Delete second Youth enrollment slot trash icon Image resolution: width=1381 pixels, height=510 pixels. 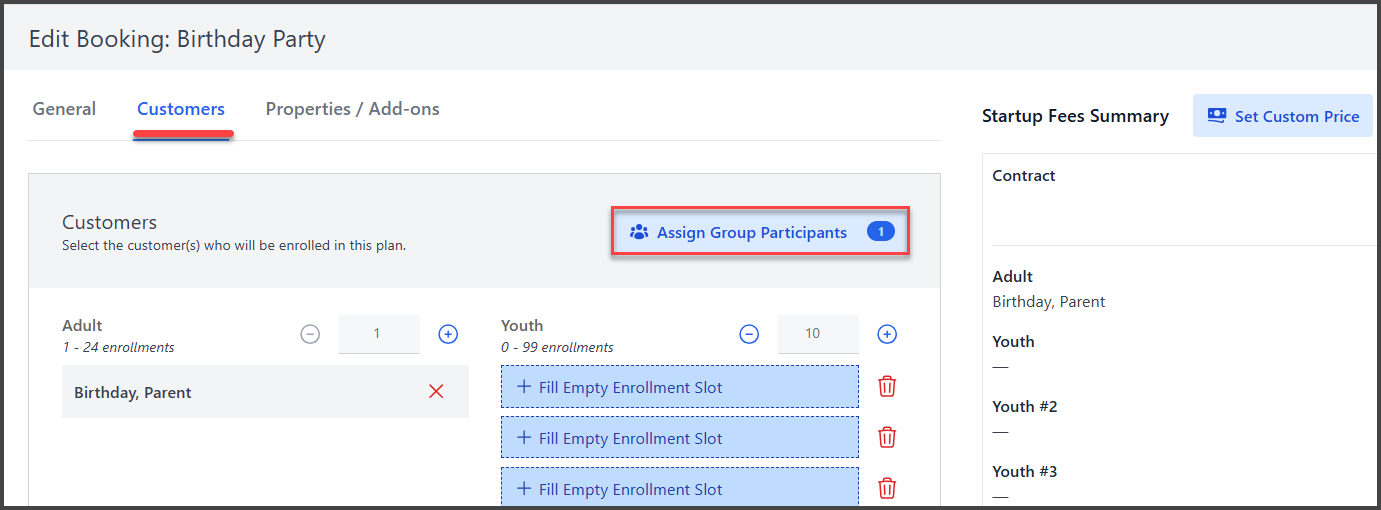[x=887, y=437]
